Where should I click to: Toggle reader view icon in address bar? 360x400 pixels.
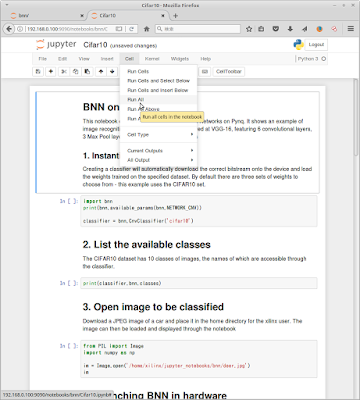point(119,29)
